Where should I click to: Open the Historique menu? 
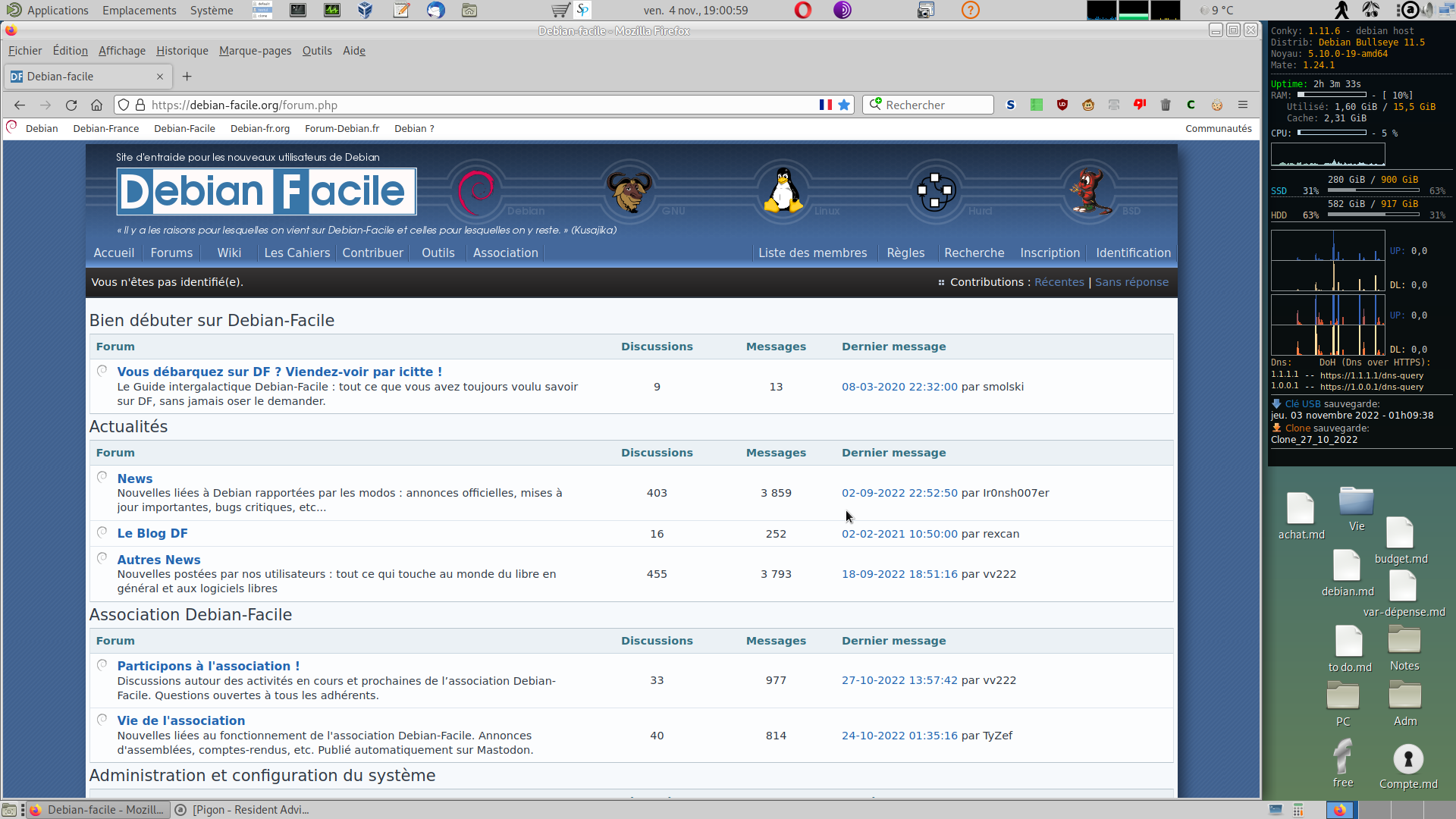pyautogui.click(x=182, y=51)
